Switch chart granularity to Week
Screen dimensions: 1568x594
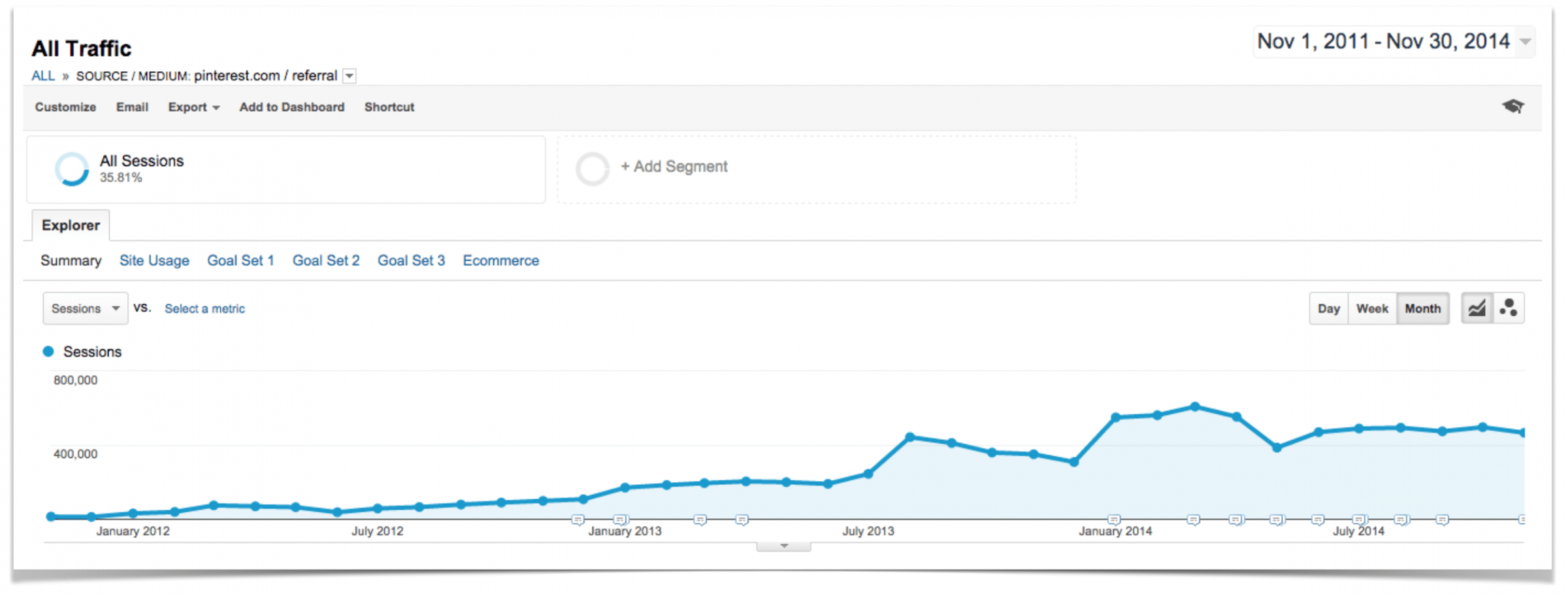point(1372,308)
